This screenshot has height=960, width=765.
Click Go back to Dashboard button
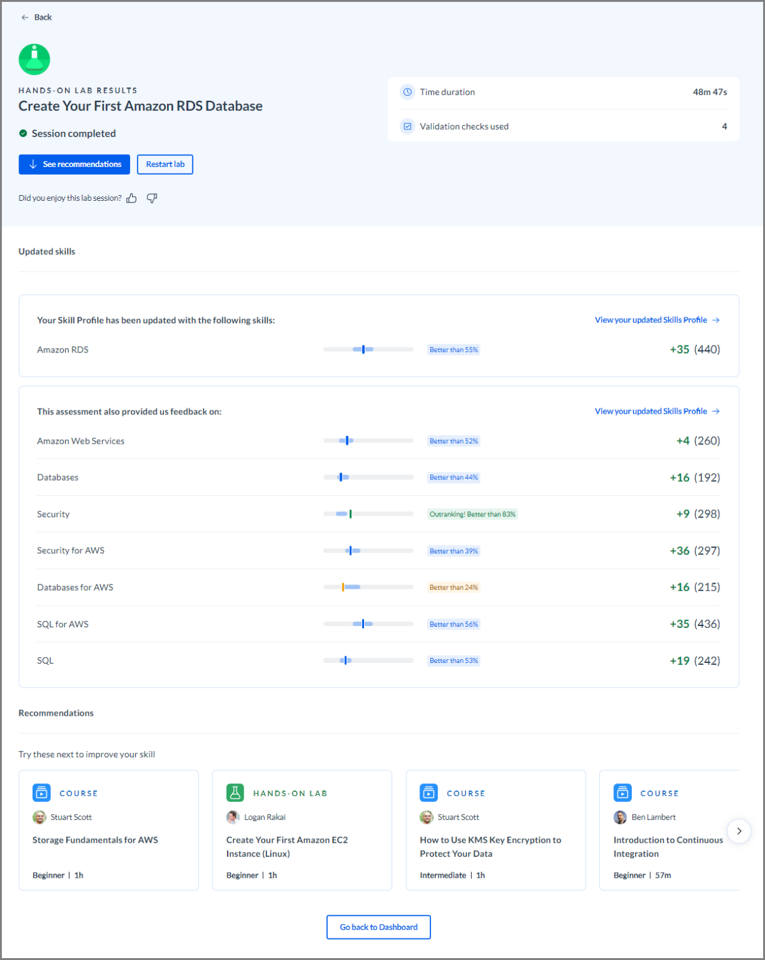(378, 927)
